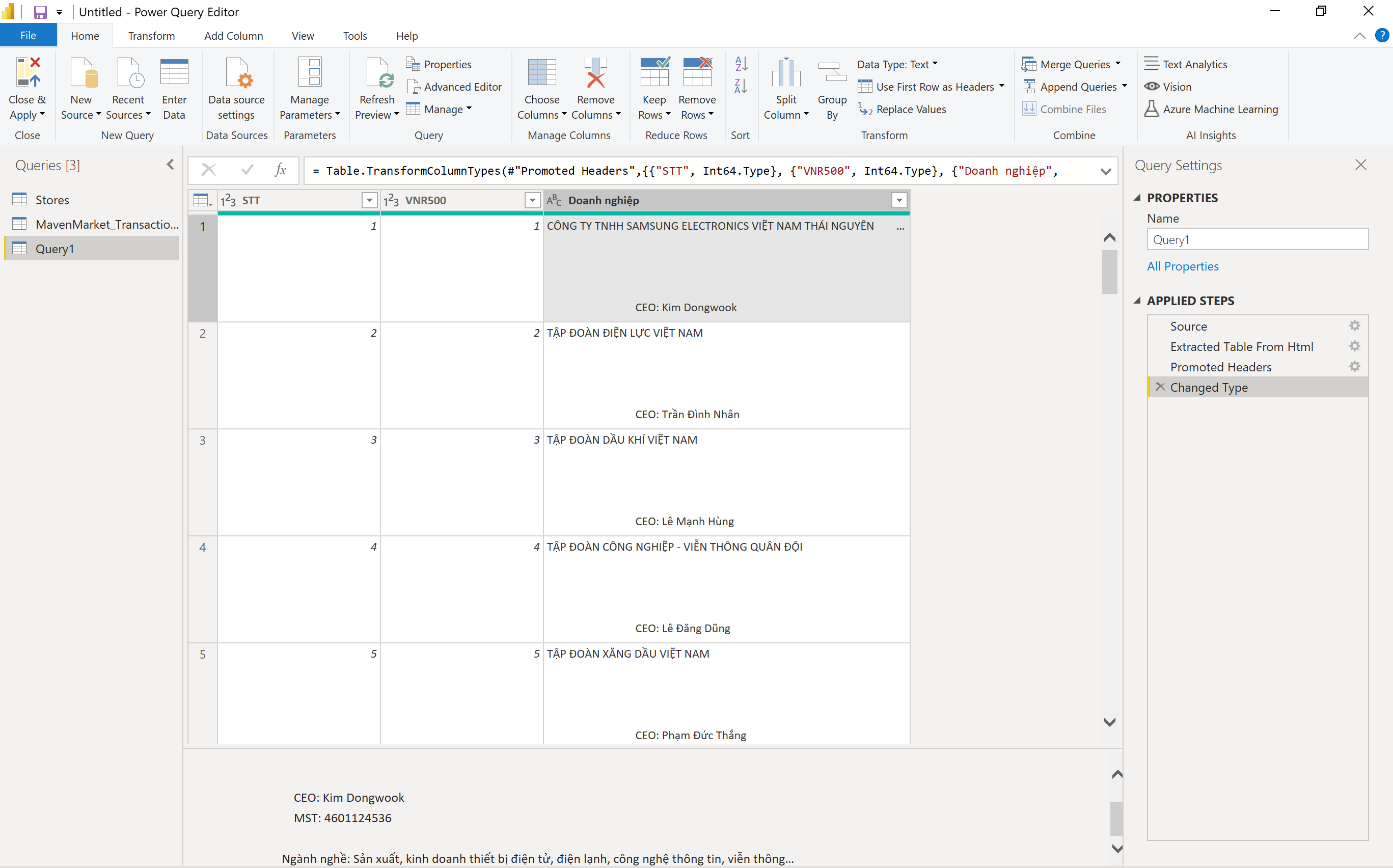Sort ascending A to Z
This screenshot has width=1393, height=868.
click(x=741, y=64)
